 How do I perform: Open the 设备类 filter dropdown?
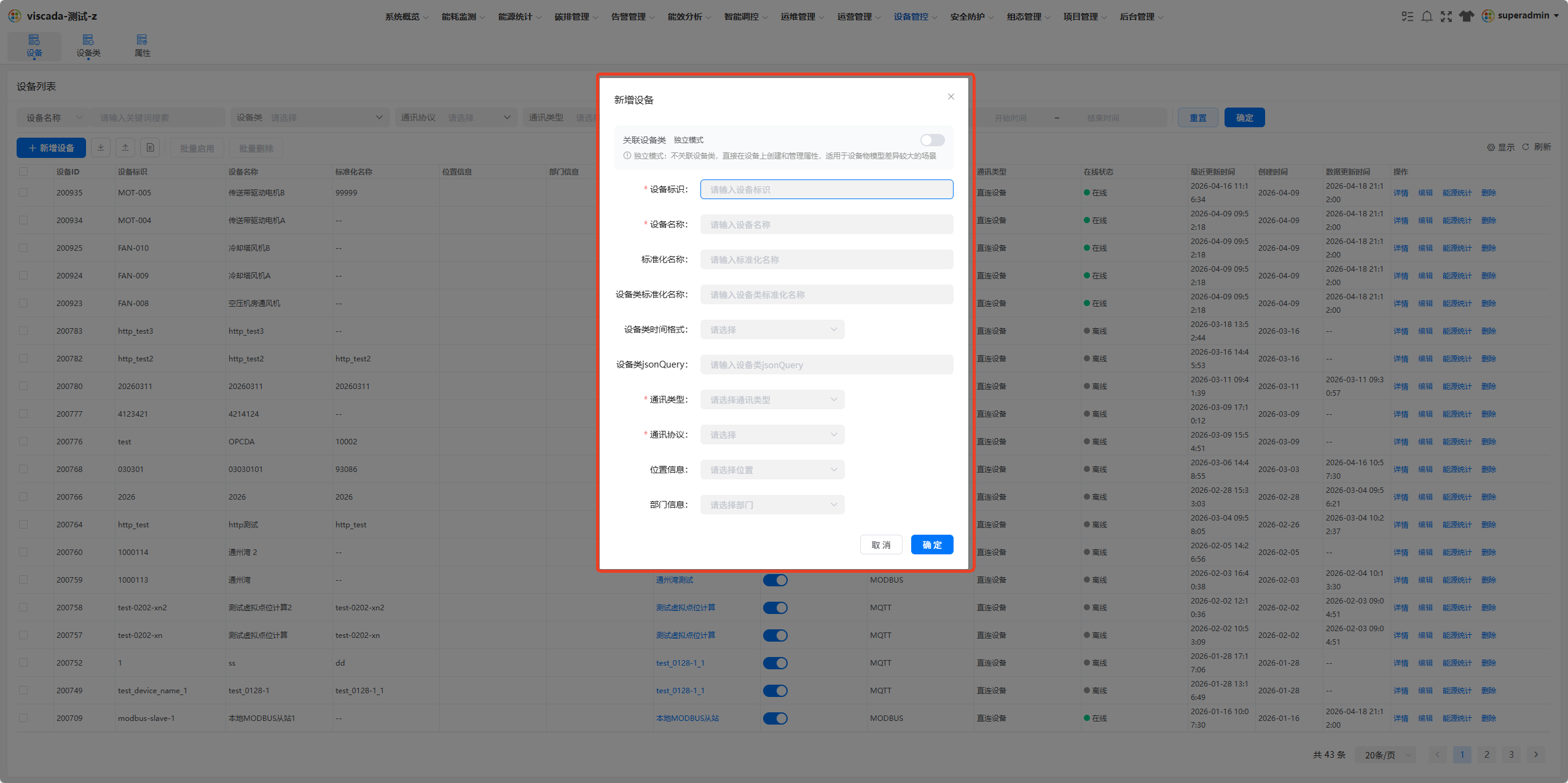pos(310,117)
